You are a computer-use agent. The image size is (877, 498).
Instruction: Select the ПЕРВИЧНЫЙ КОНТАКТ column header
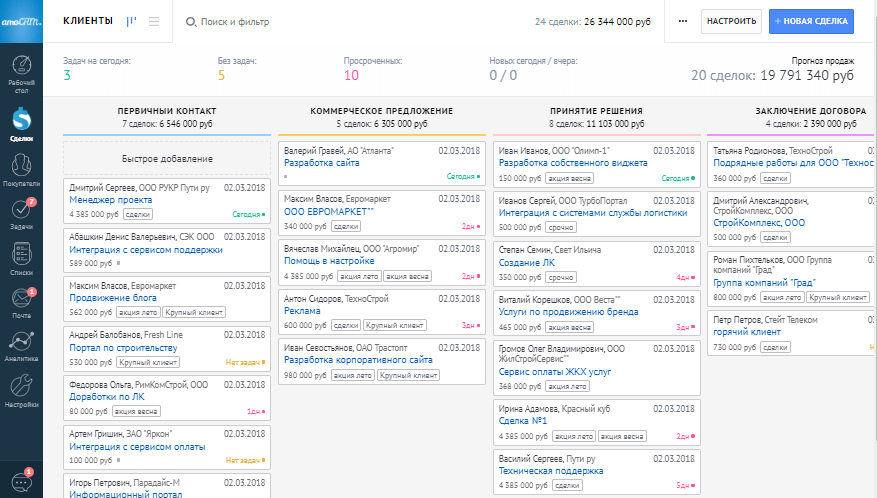click(x=167, y=111)
